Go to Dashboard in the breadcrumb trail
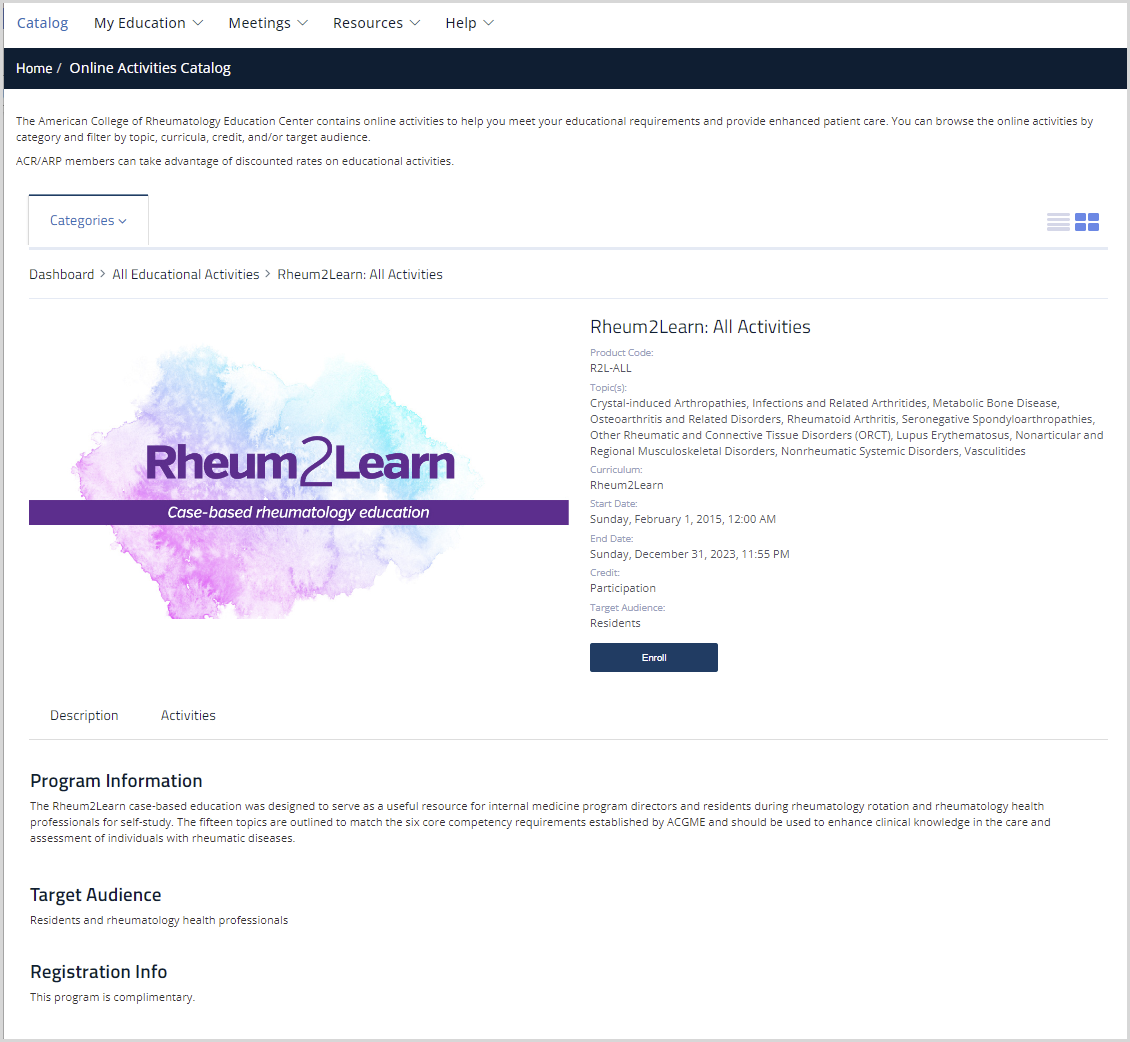 click(61, 275)
